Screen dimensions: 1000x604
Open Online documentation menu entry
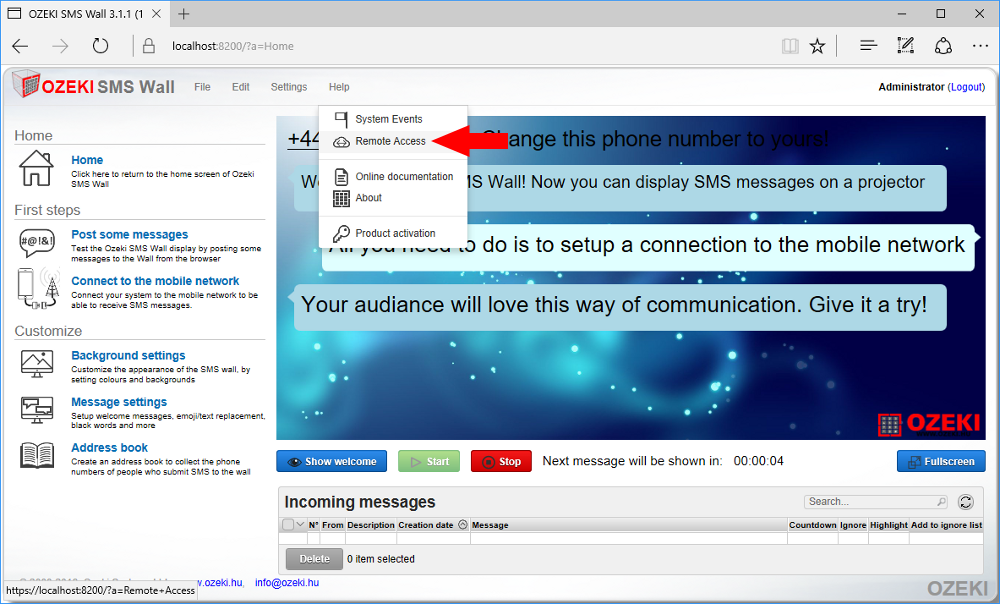pos(393,177)
